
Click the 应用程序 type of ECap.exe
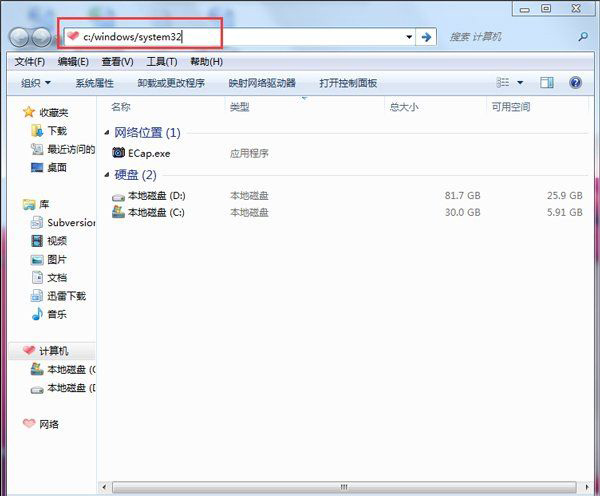(x=249, y=153)
